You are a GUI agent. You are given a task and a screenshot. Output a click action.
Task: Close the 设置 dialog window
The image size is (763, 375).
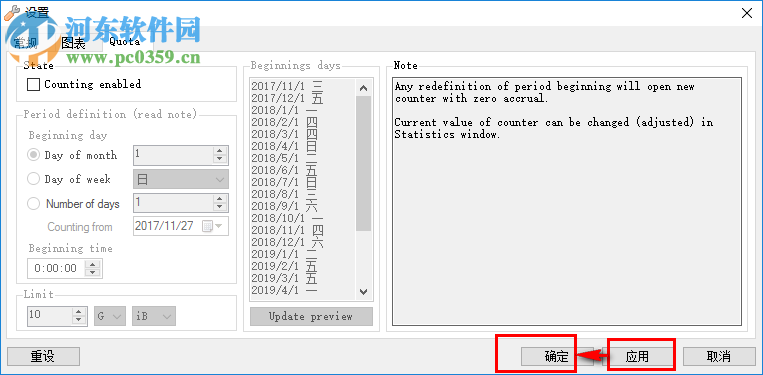(746, 13)
